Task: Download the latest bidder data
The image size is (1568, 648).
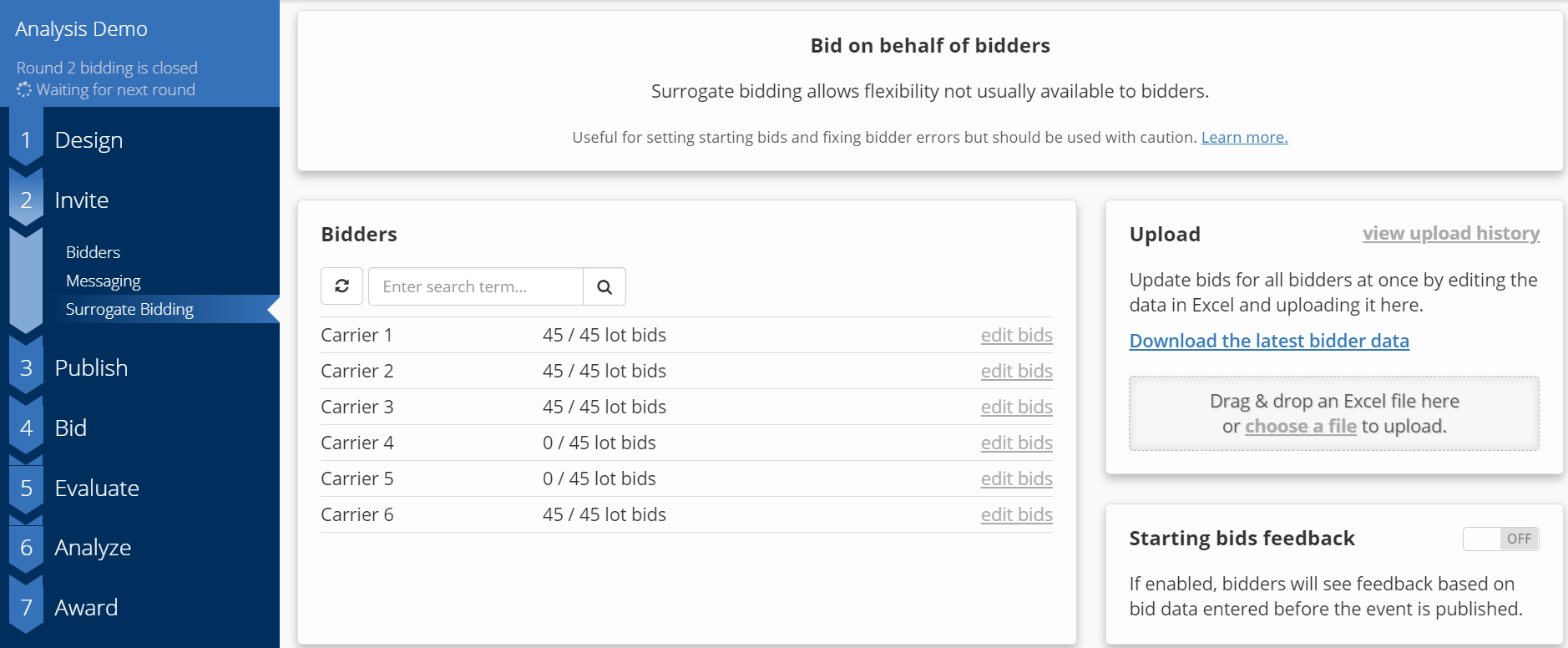Action: click(1269, 341)
